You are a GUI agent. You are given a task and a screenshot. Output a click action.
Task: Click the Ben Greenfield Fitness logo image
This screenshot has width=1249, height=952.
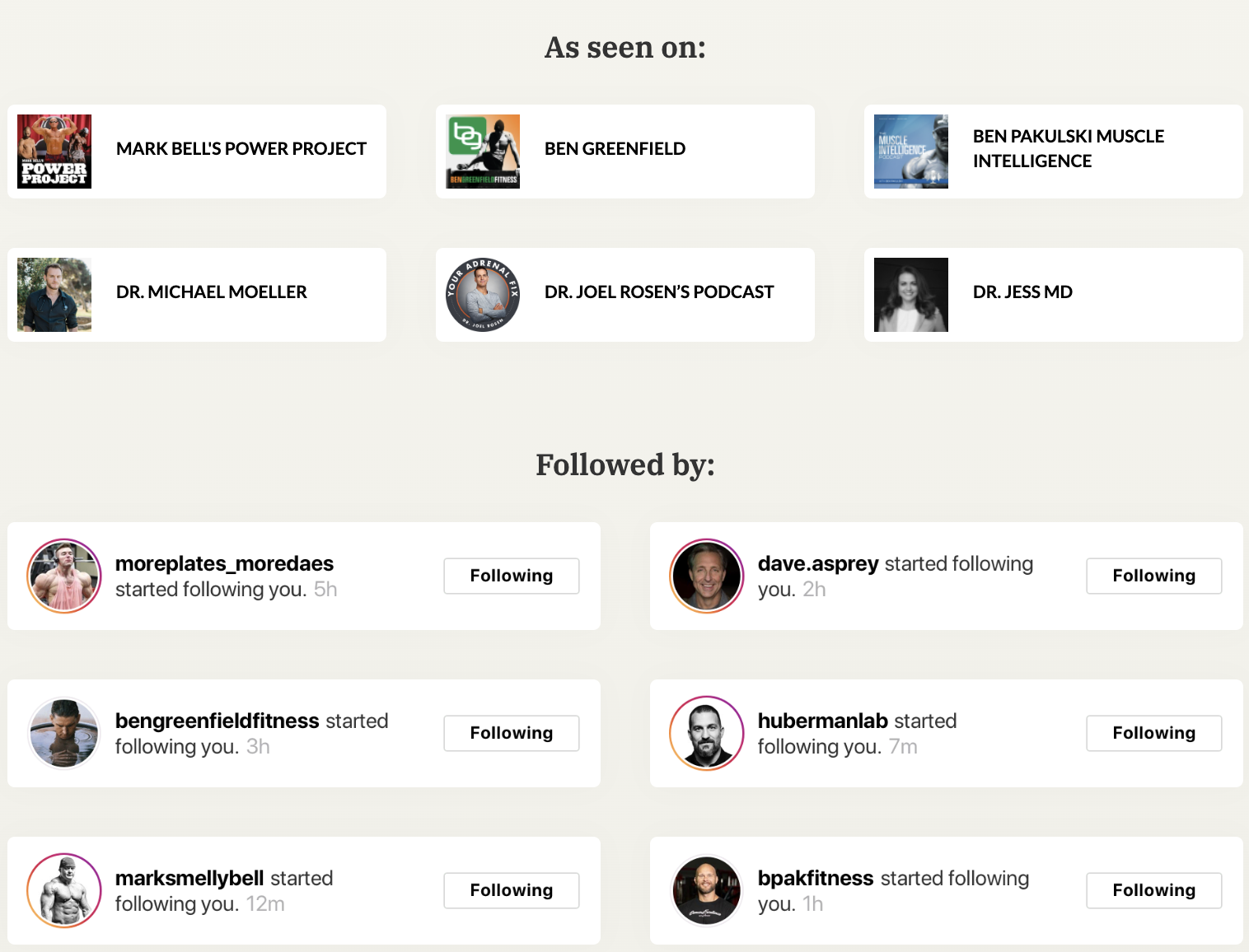pos(483,152)
